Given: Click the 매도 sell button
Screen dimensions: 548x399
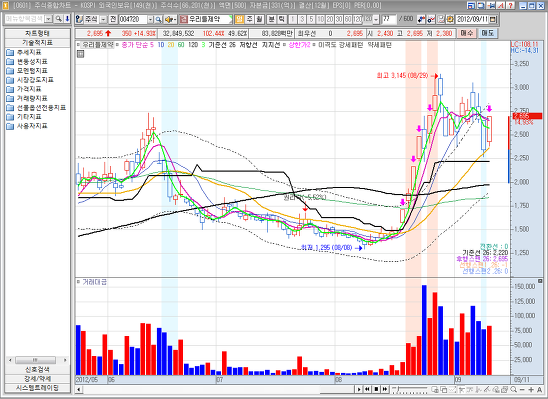Looking at the screenshot, I should coord(487,33).
